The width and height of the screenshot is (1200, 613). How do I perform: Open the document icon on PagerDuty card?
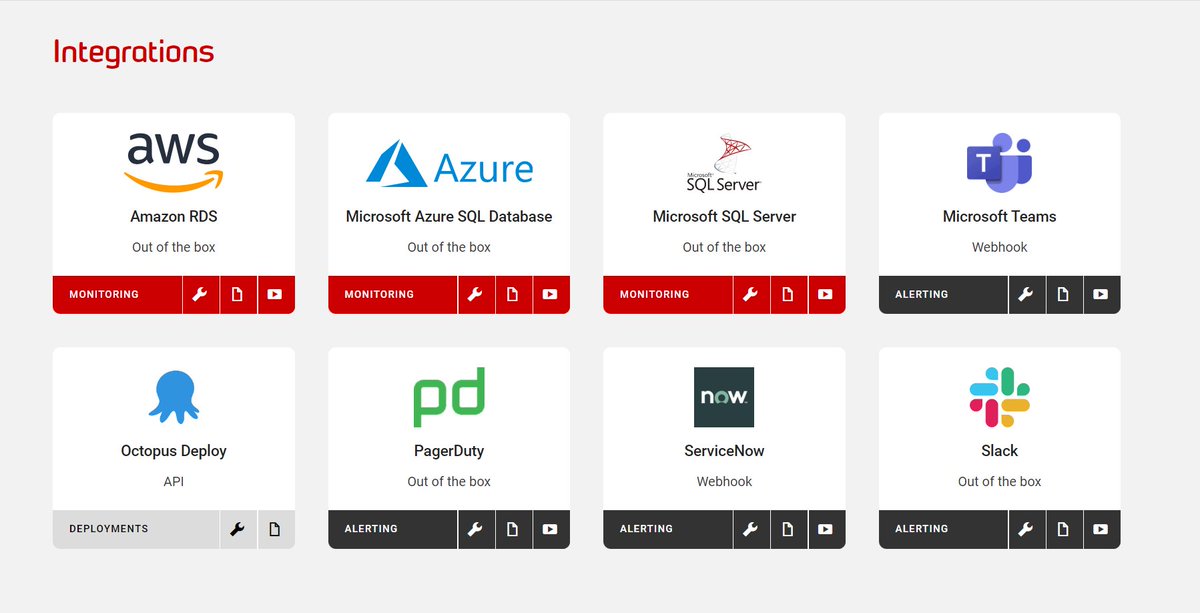coord(513,529)
